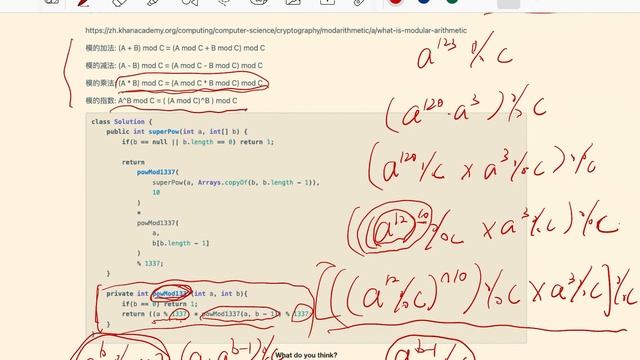Open the khanacademy modular-arithmetic URL
640x360 pixels.
click(x=276, y=30)
